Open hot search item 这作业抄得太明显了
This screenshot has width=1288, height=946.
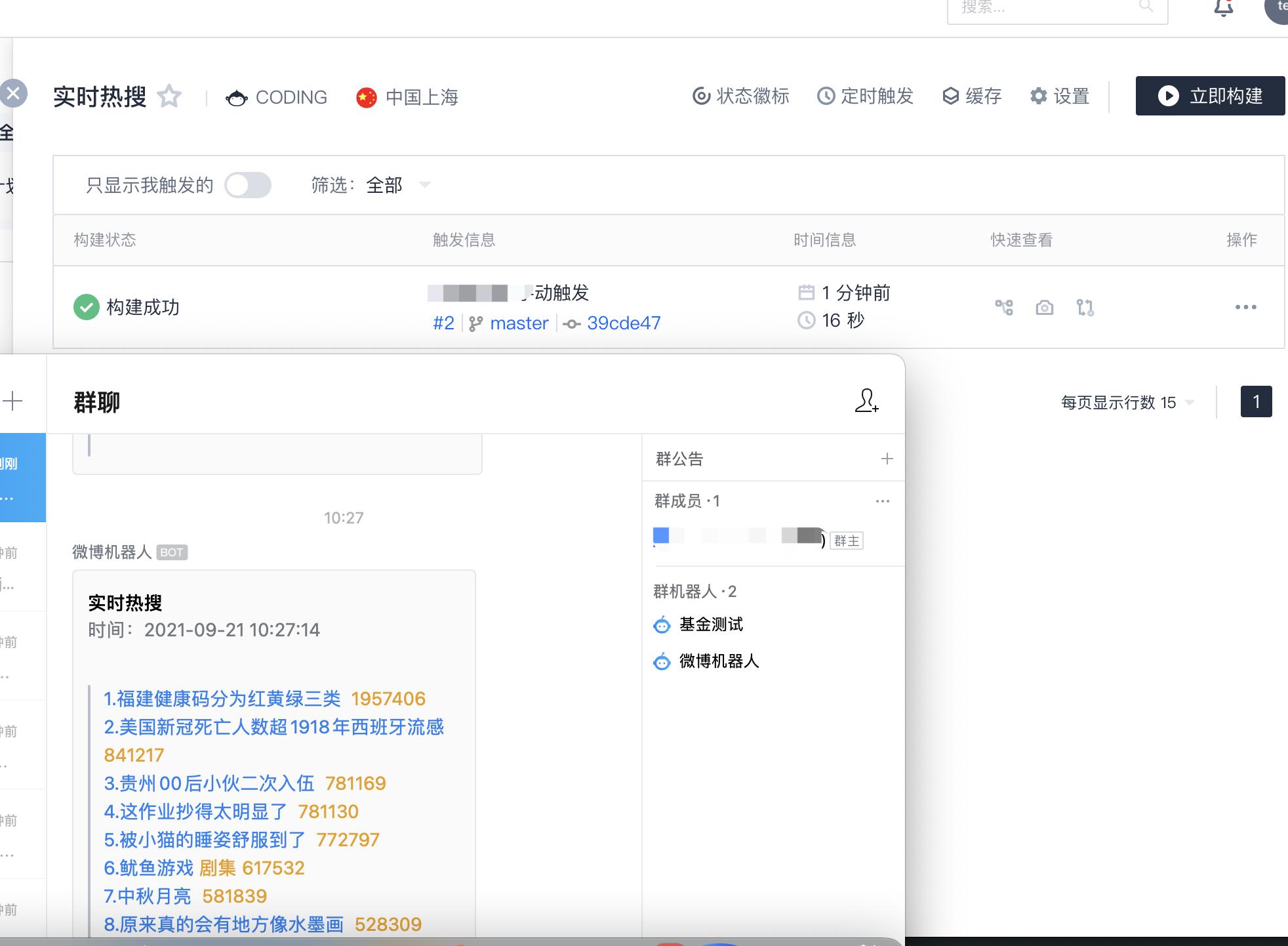[x=195, y=812]
